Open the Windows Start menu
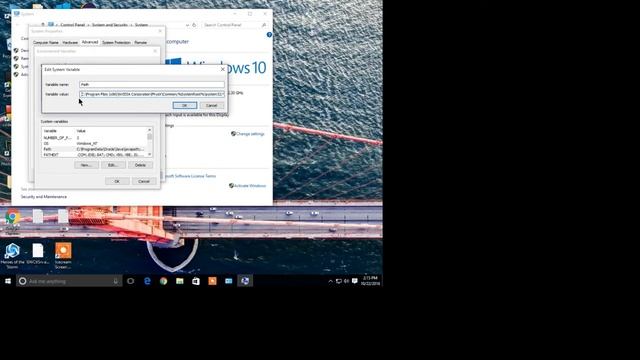Screen dimensions: 640x360 tap(8, 281)
